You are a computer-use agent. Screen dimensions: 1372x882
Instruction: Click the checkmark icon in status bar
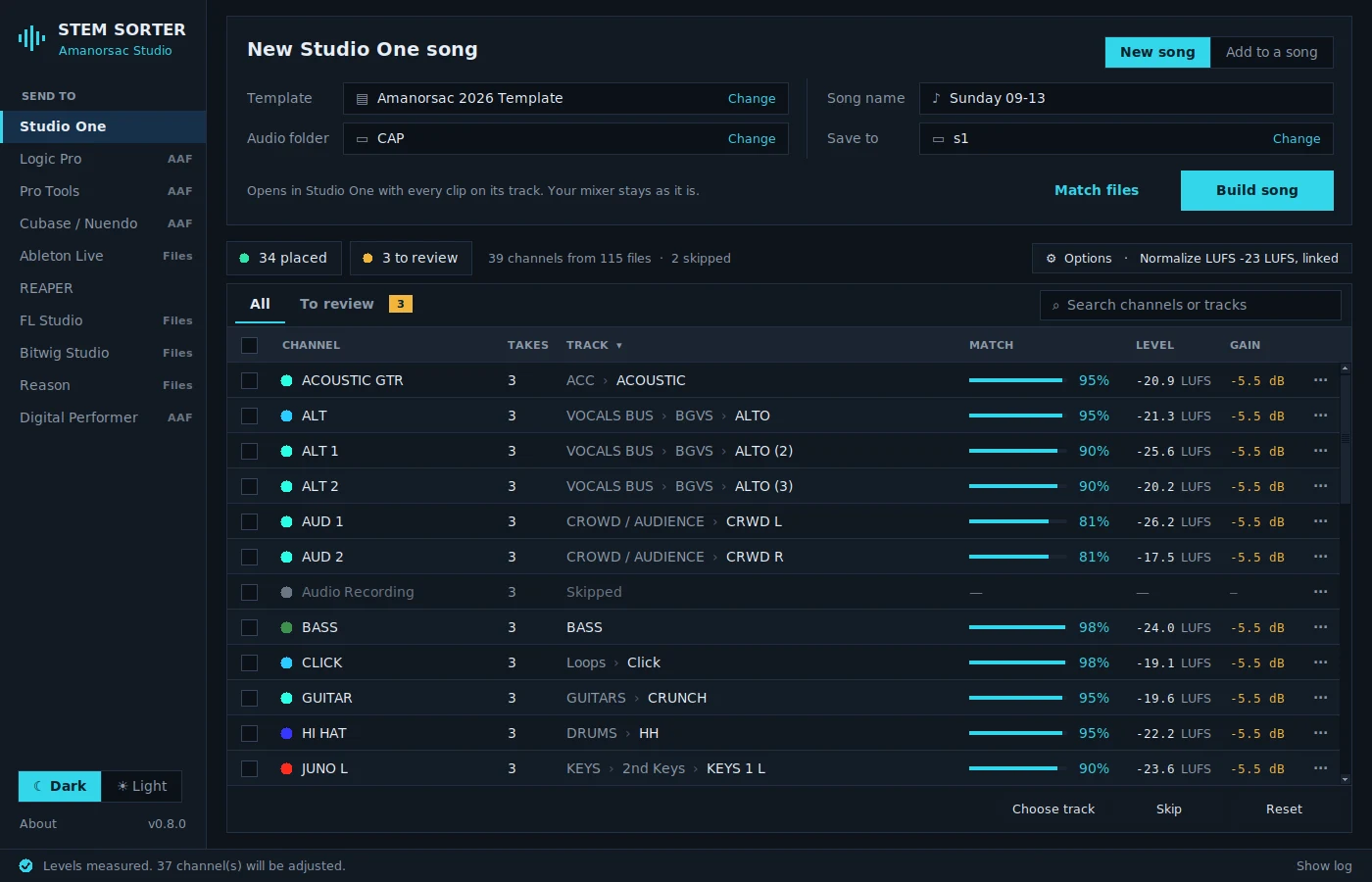(25, 865)
